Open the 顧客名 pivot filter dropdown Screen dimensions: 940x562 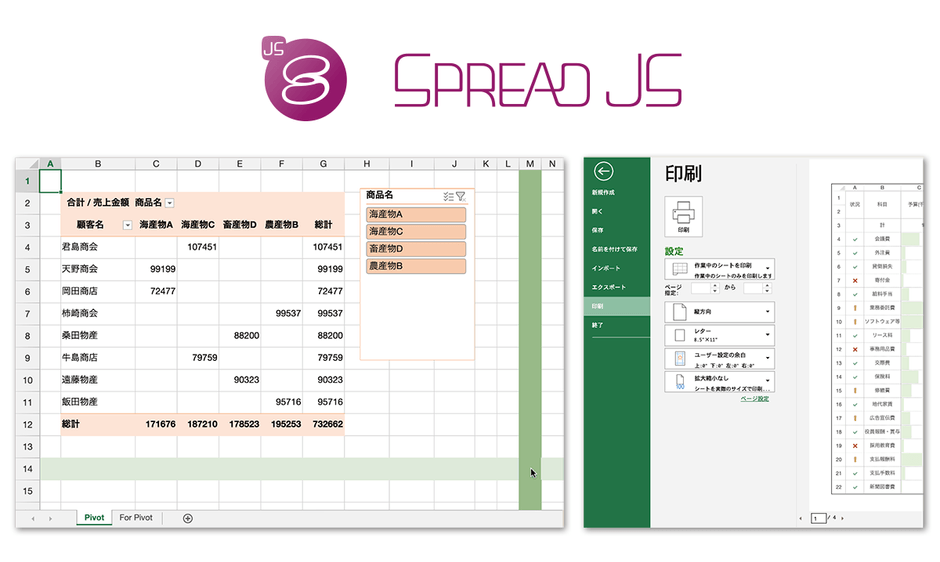[127, 225]
